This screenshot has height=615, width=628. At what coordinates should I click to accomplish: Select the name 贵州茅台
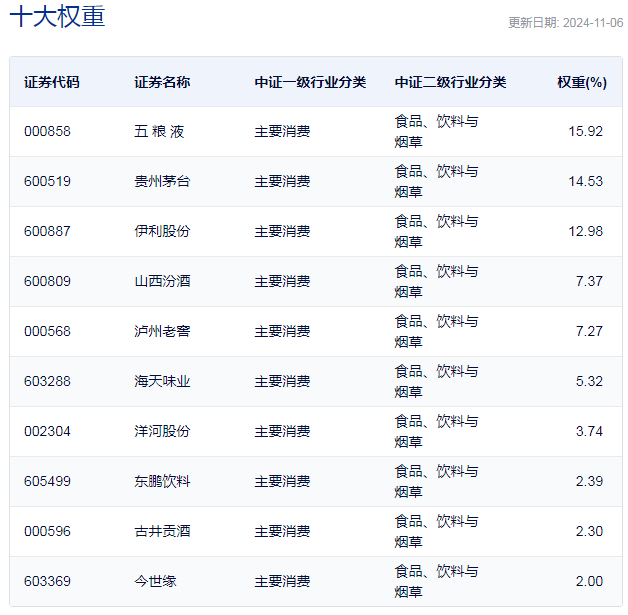click(x=162, y=181)
